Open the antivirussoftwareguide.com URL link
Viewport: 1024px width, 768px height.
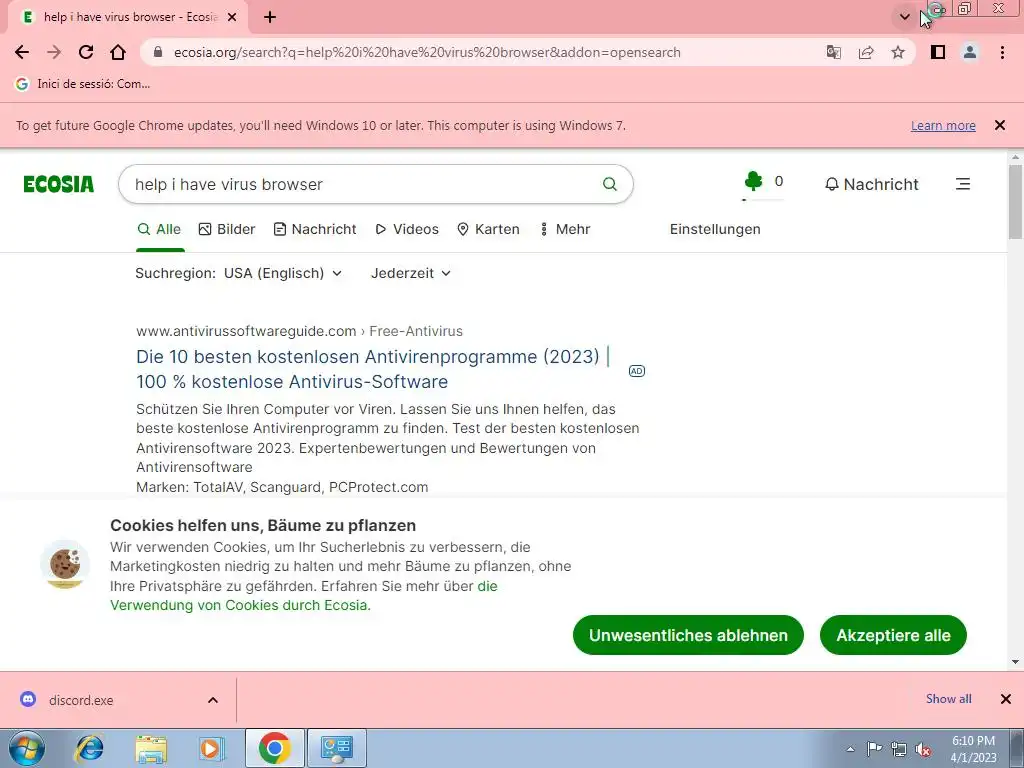pyautogui.click(x=299, y=331)
